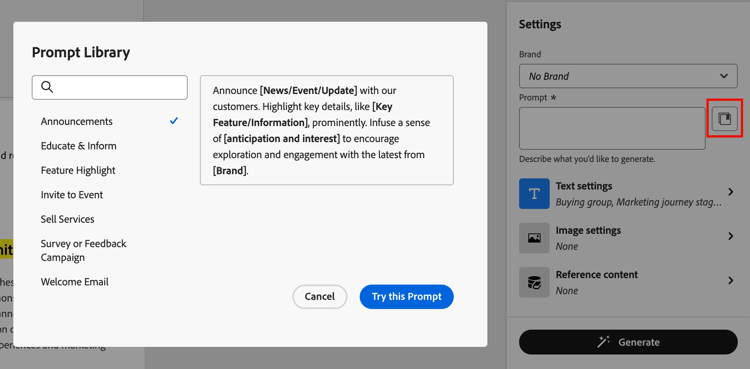Viewport: 750px width, 369px height.
Task: Expand Image settings with its chevron
Action: [730, 236]
